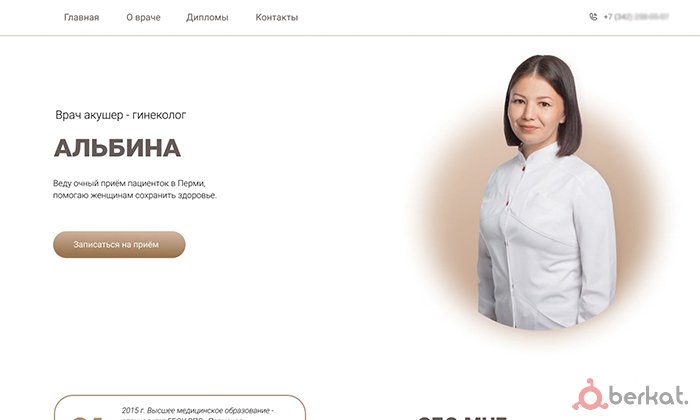Click the large number at card's left edge
The image size is (700, 420).
click(x=88, y=418)
